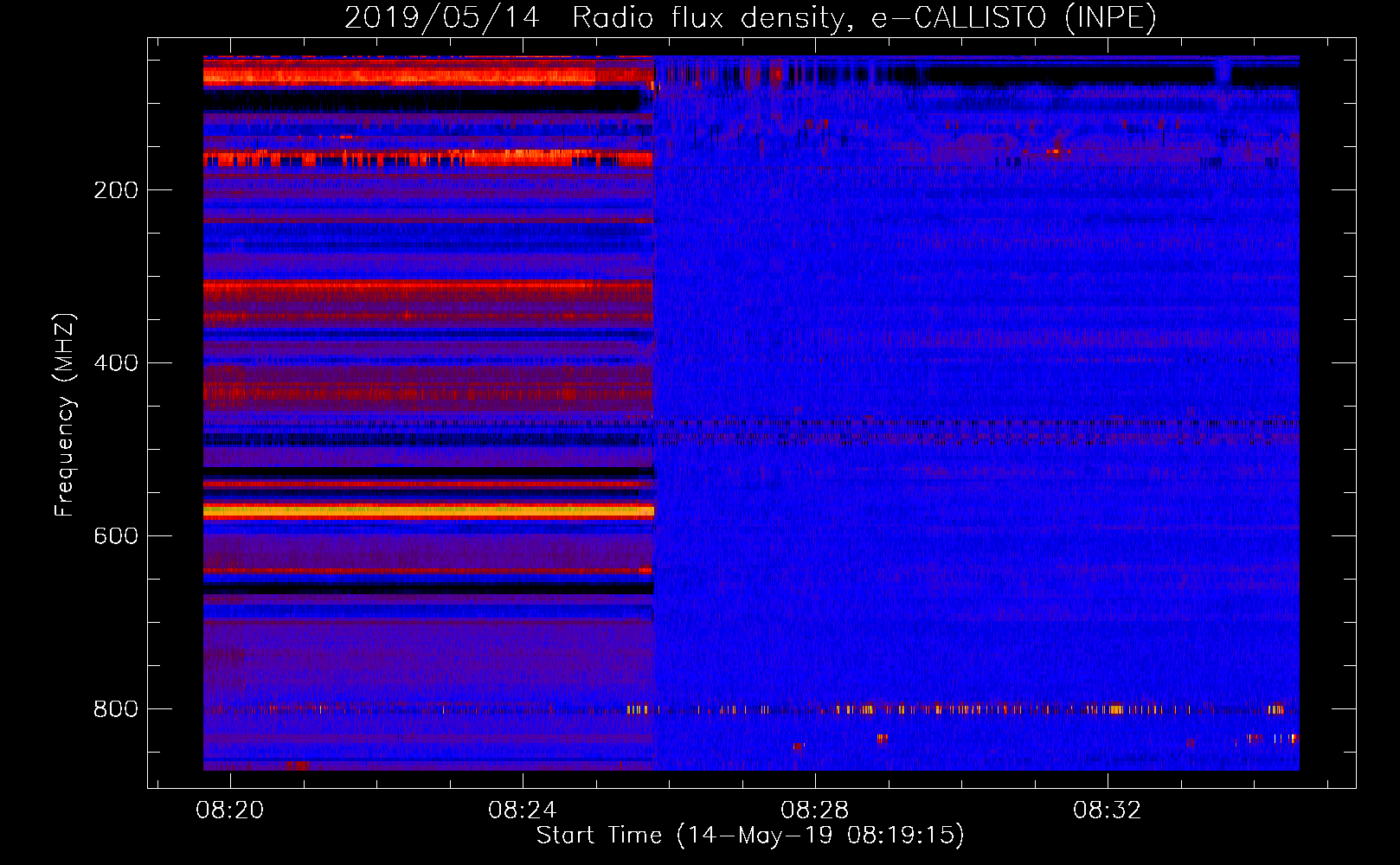Click the 08:32 time tick label
Screen dimensions: 1400x865
(1107, 811)
